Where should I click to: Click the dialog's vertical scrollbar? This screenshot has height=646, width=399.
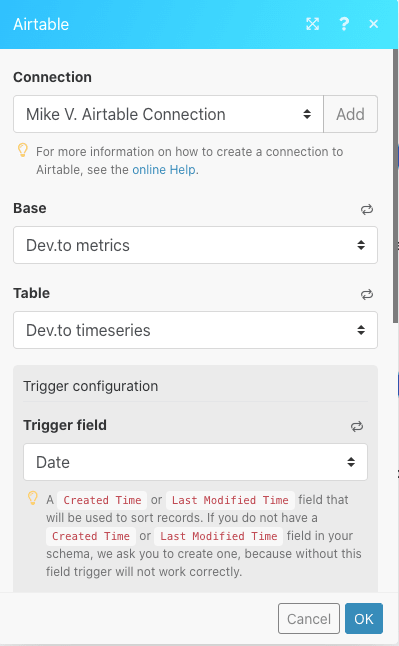395,185
